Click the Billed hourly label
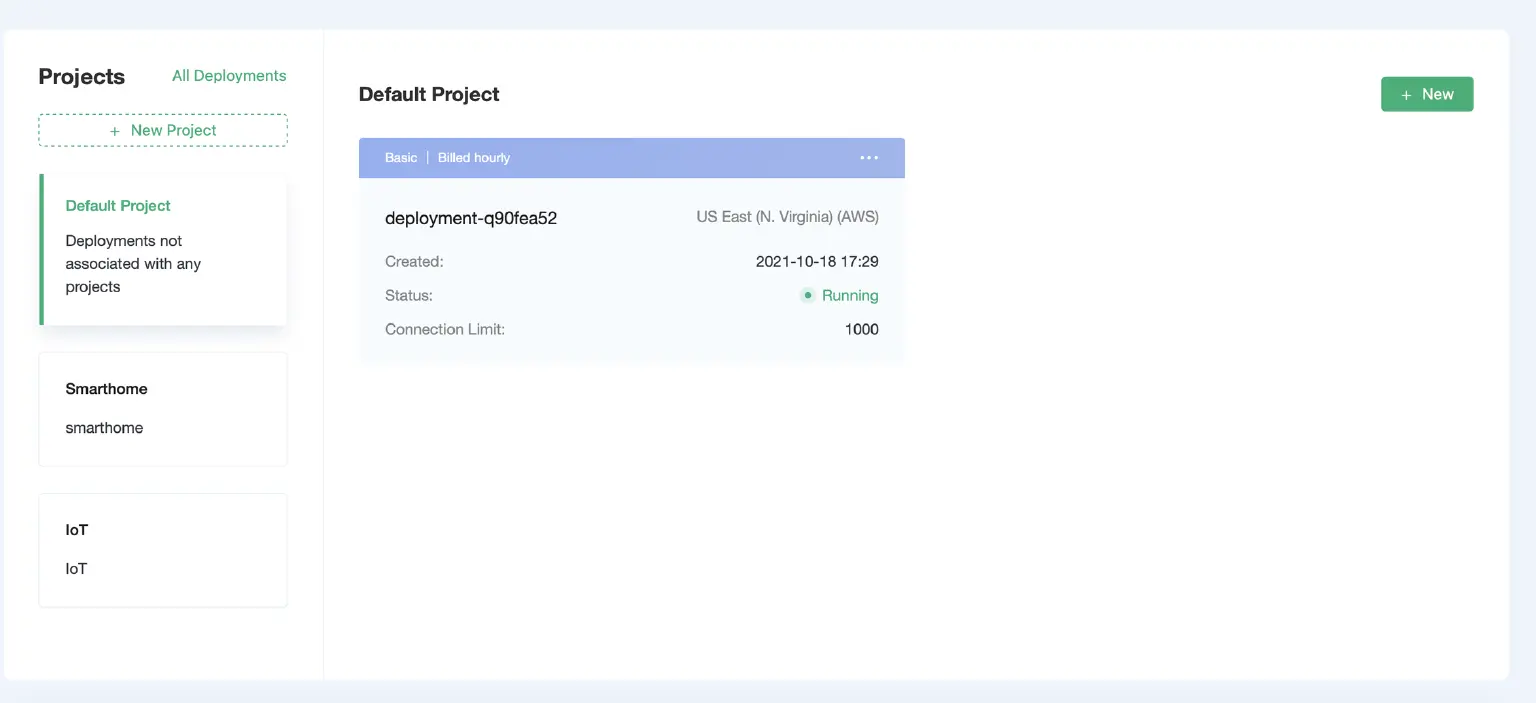 tap(473, 157)
